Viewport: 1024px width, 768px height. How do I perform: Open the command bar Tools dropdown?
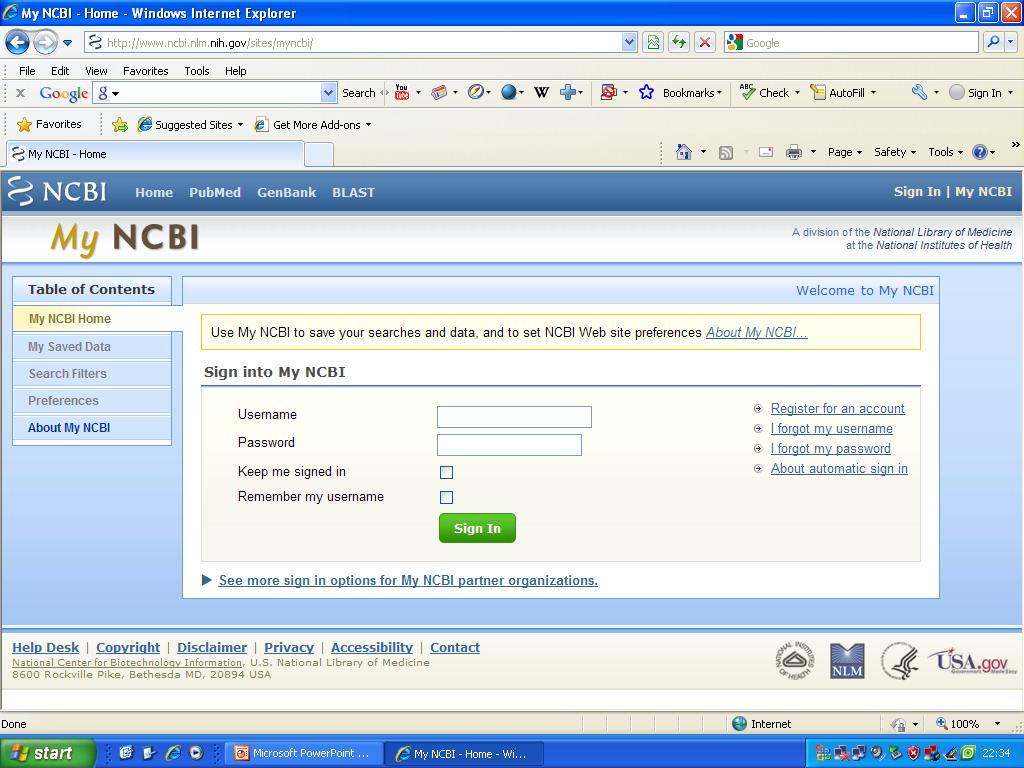coord(946,152)
